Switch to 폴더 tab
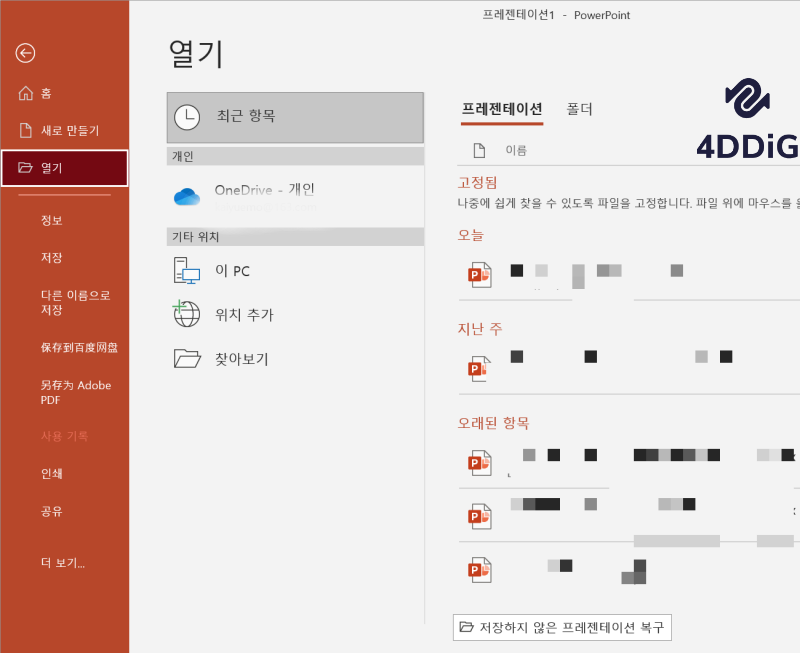 tap(580, 109)
